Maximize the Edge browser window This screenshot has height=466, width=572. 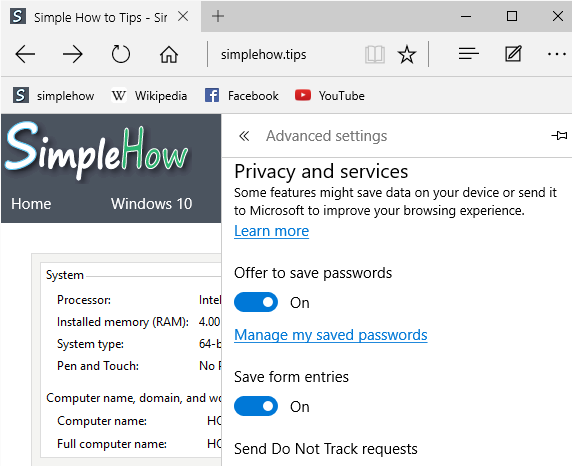tap(512, 16)
